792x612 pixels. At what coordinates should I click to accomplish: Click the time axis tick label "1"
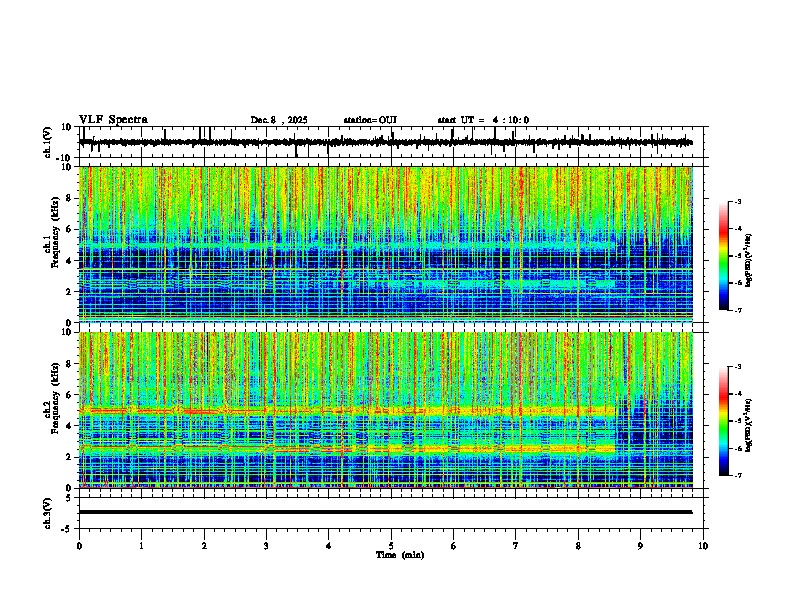[141, 546]
